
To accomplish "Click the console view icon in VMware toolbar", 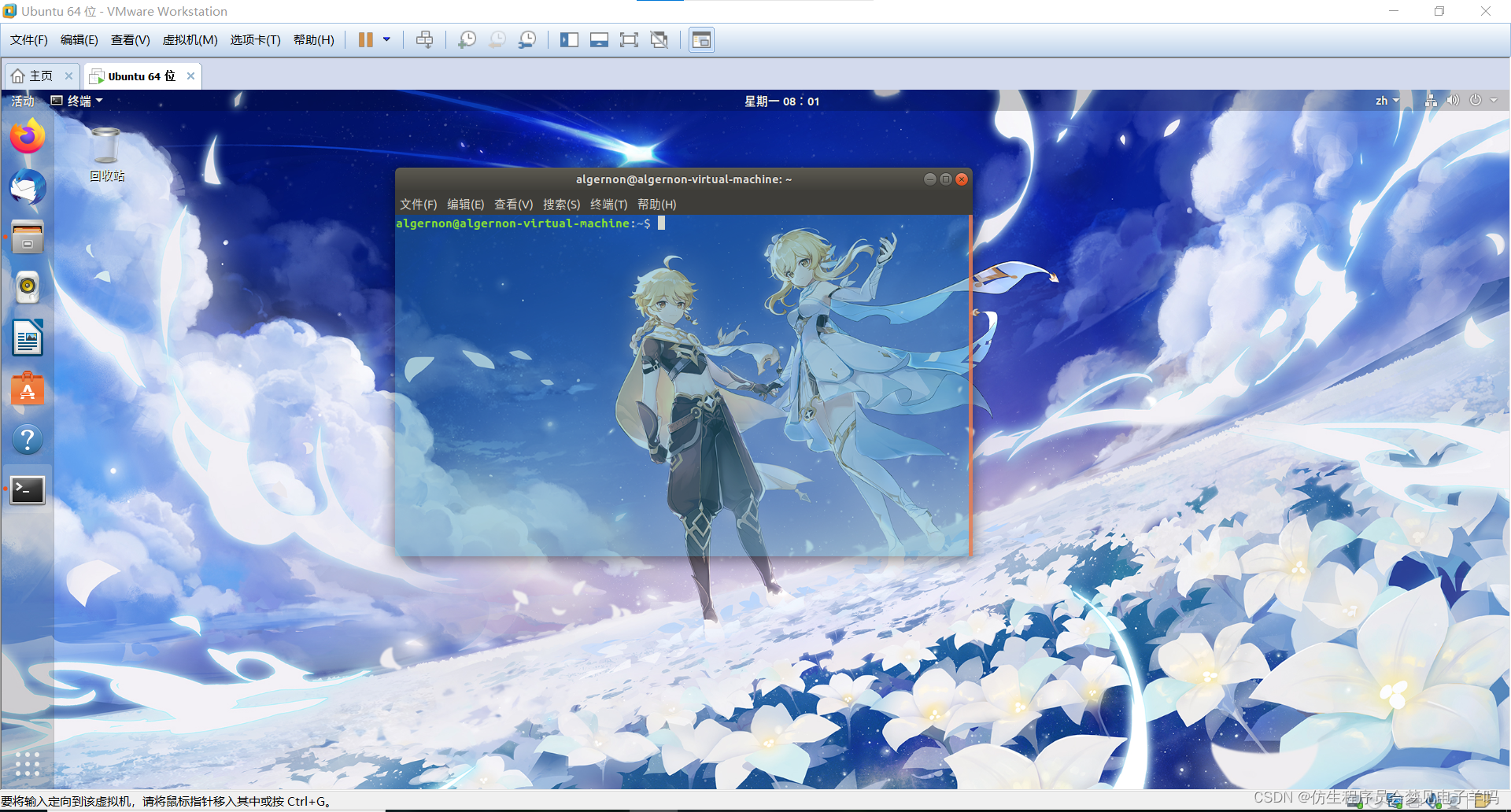I will (x=701, y=40).
